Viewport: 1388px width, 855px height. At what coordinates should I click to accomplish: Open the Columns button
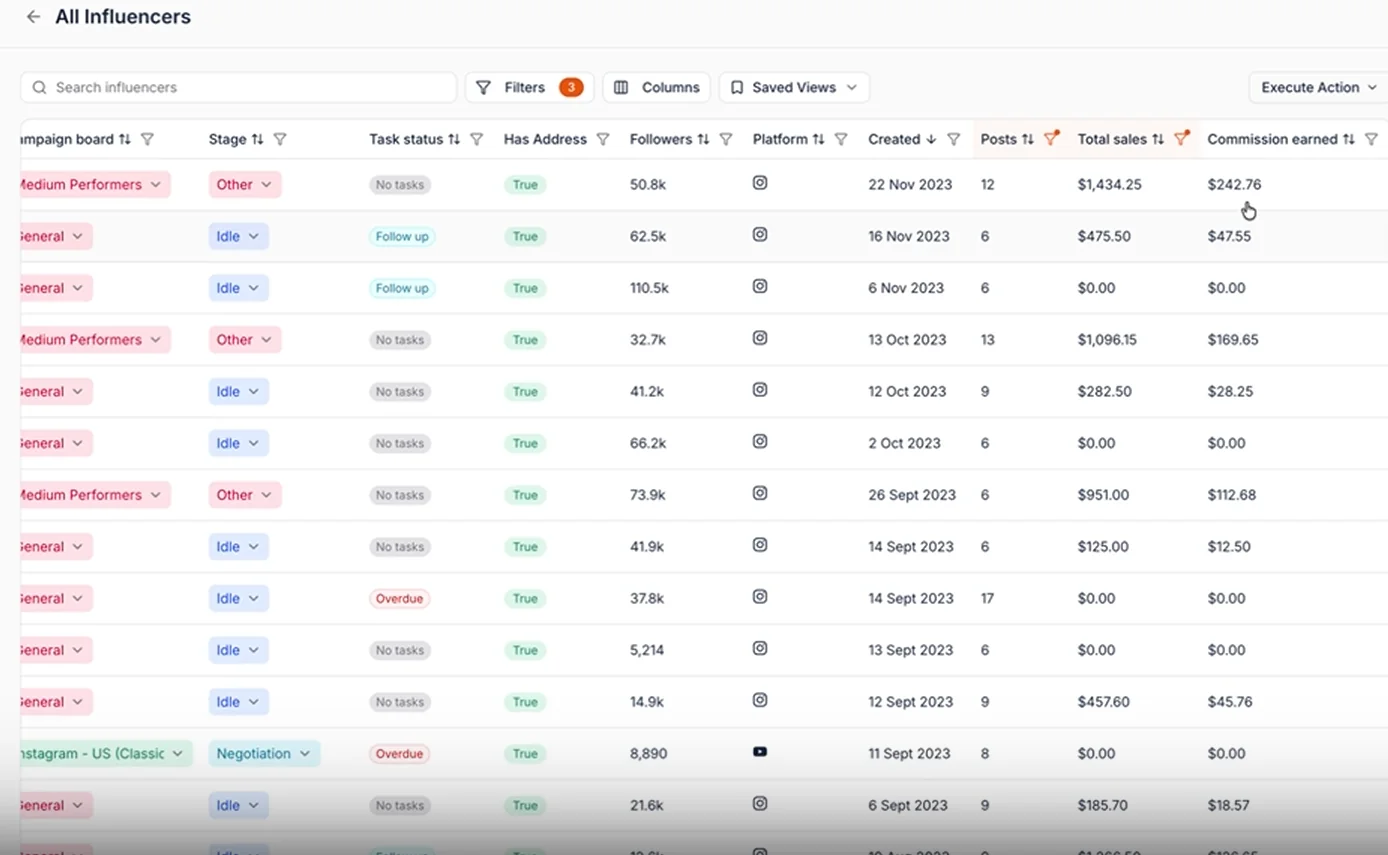(x=656, y=88)
